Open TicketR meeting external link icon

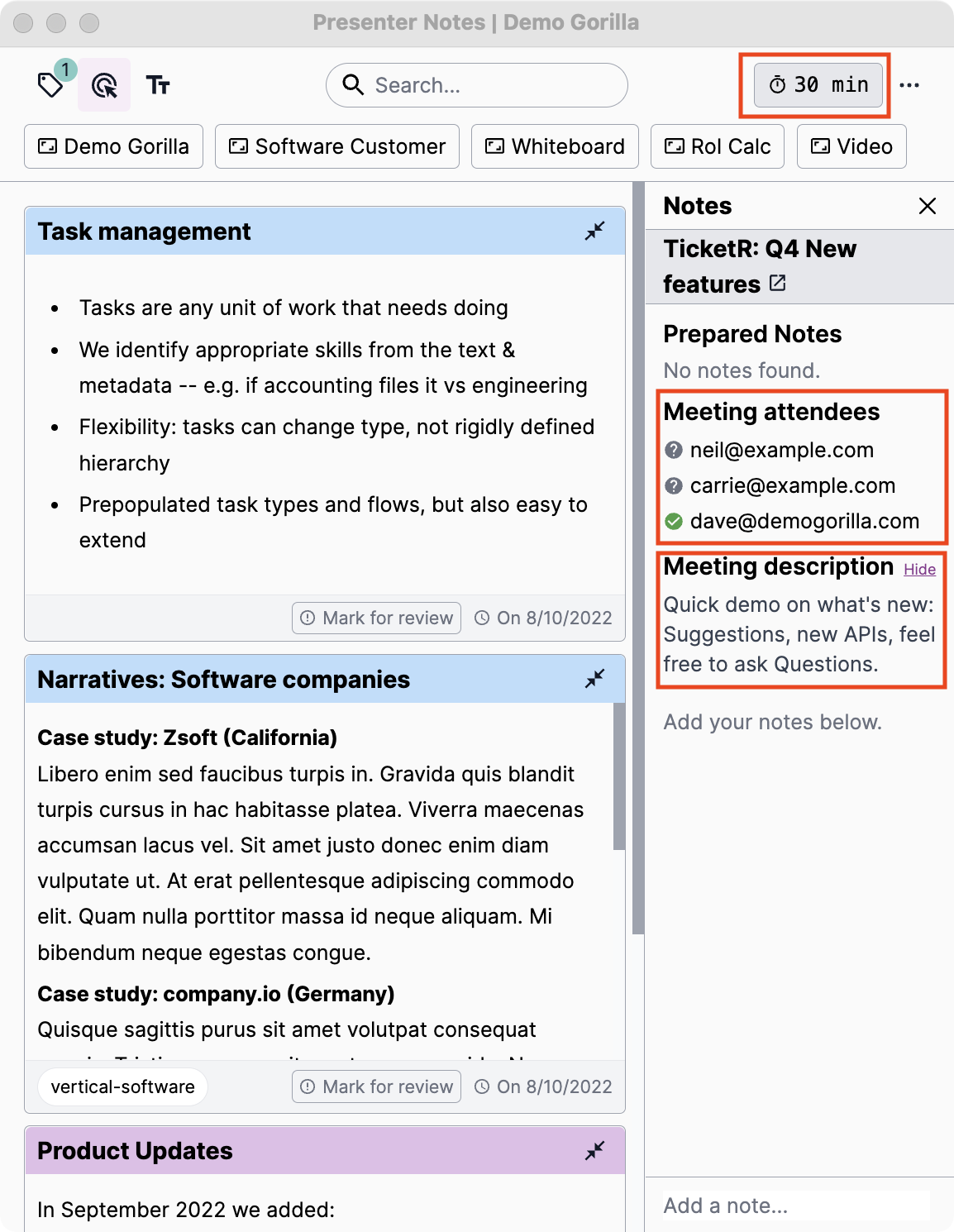pos(777,284)
